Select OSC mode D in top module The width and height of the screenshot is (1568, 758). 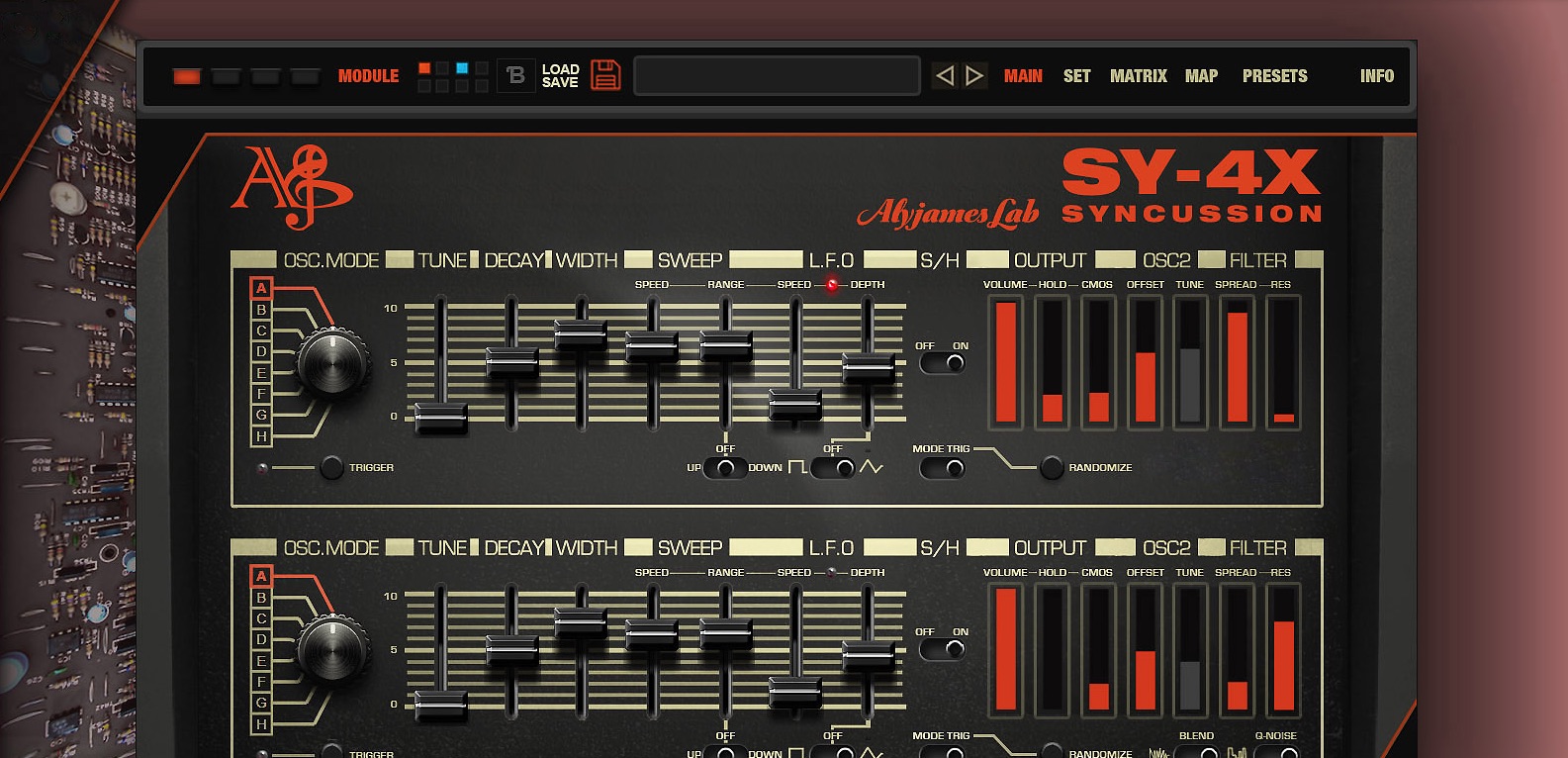261,351
